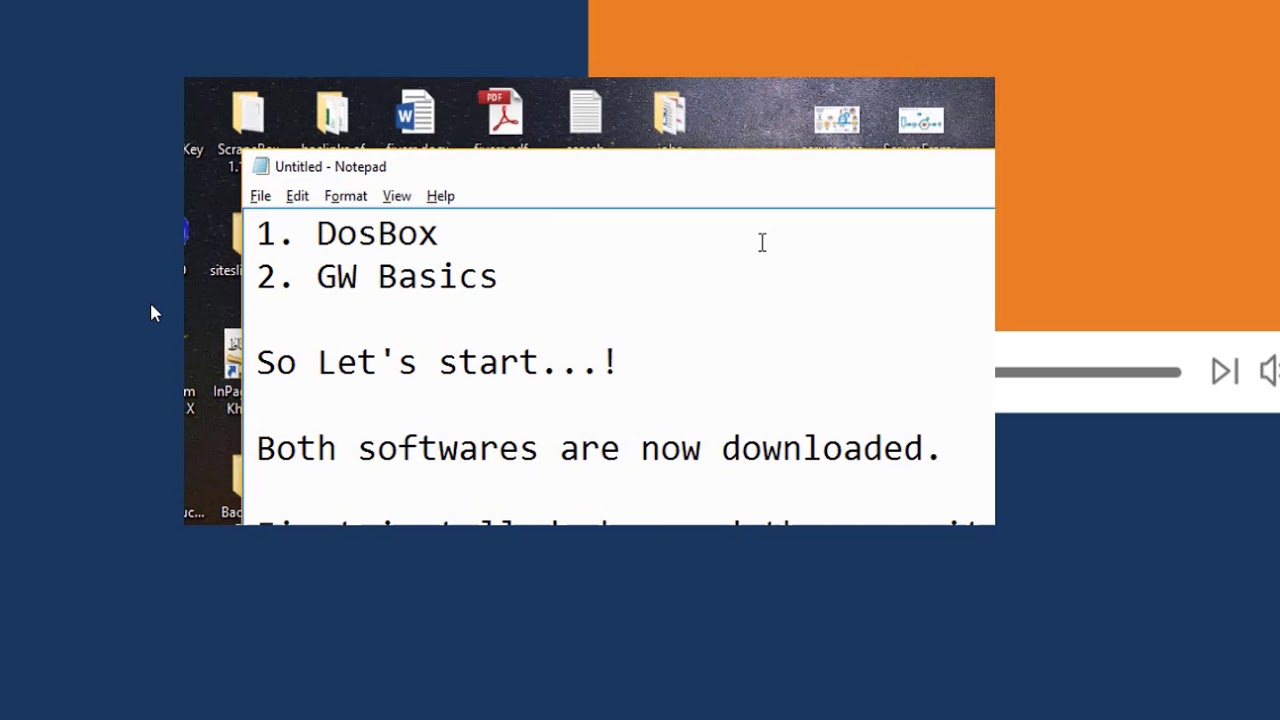This screenshot has height=720, width=1280.
Task: Click the line '1. DosBox' in Notepad
Action: coord(347,234)
